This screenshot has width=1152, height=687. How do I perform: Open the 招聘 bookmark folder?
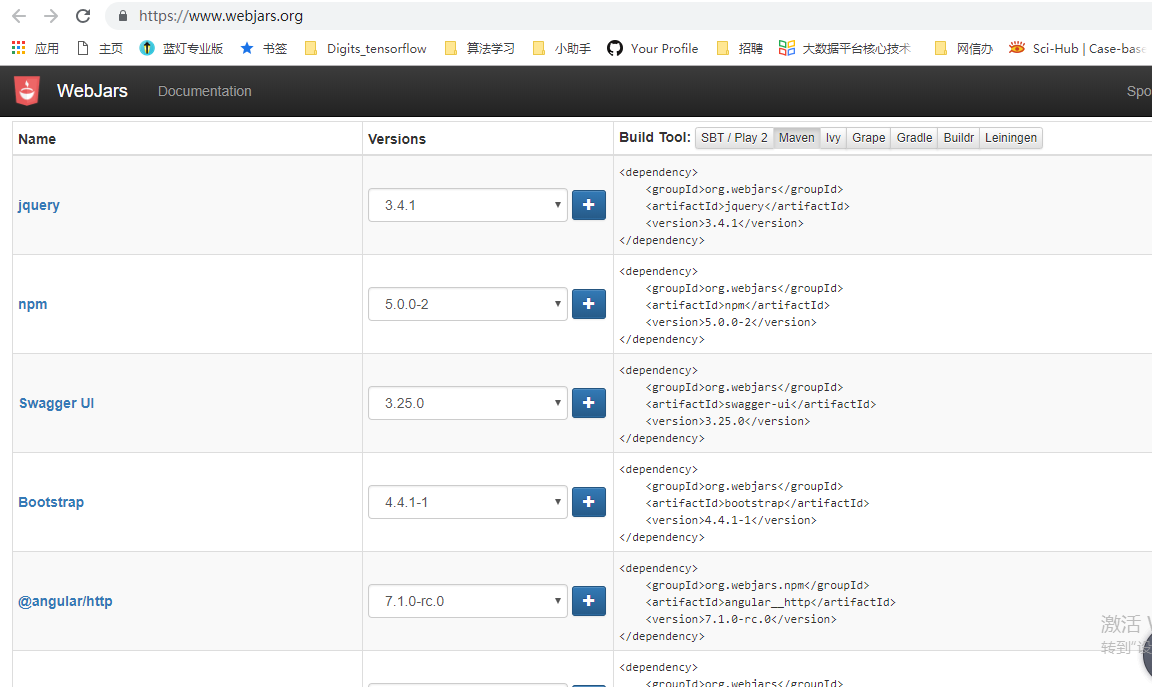(739, 48)
